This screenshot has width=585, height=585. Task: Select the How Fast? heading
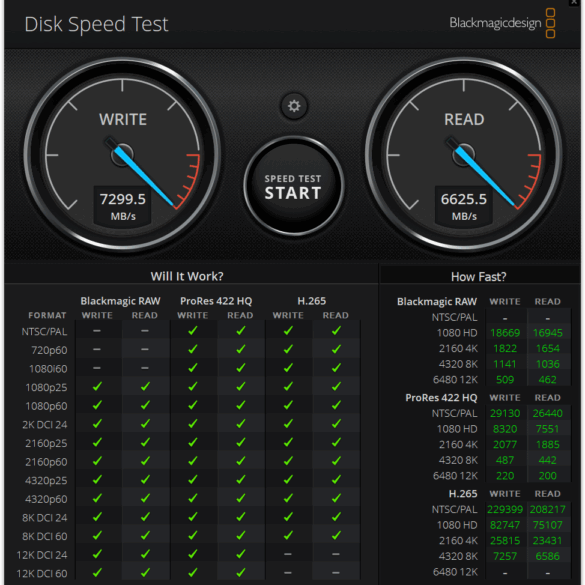click(479, 277)
